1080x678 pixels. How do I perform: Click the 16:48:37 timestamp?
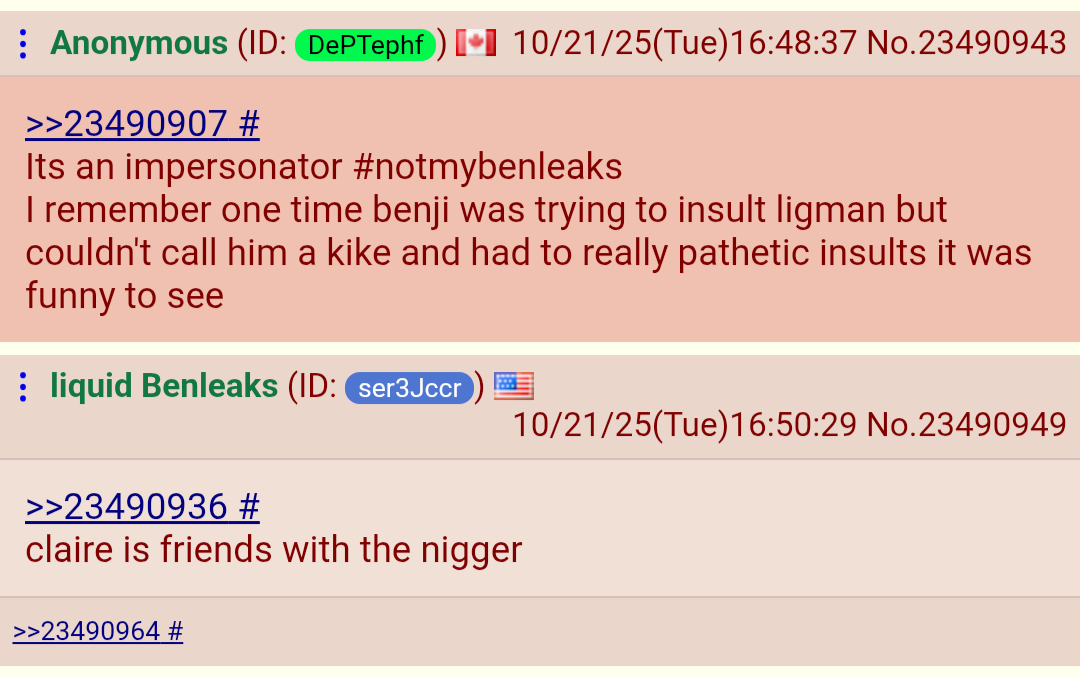(x=793, y=43)
